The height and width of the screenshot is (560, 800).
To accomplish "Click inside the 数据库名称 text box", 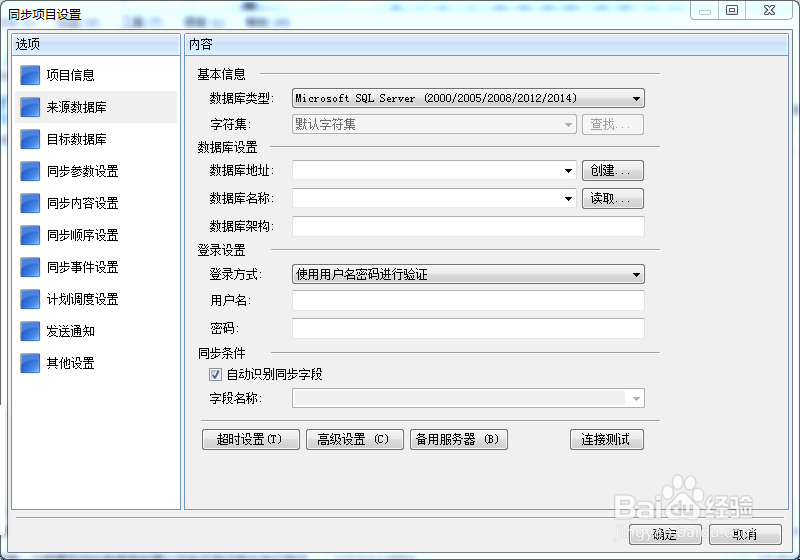I will pos(427,198).
